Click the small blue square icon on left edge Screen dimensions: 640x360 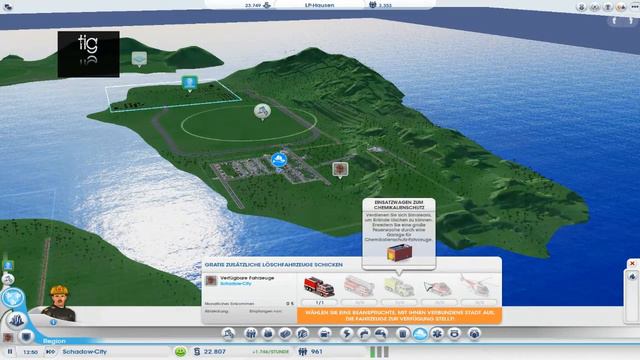8,266
